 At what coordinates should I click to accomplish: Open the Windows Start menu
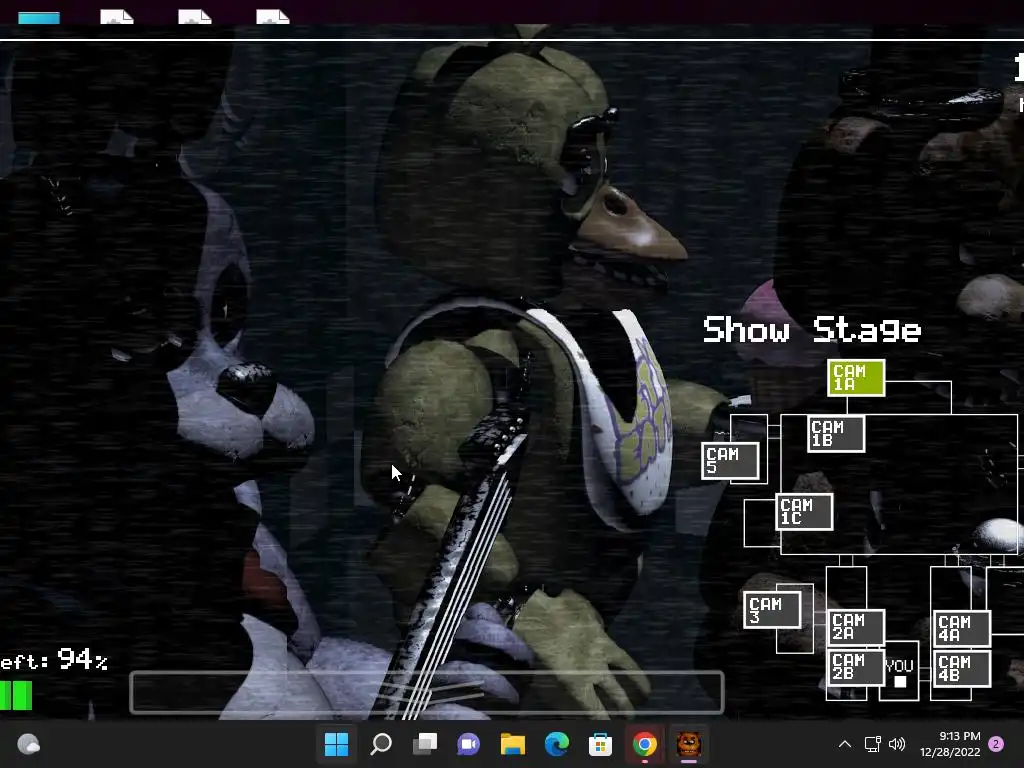pyautogui.click(x=336, y=744)
